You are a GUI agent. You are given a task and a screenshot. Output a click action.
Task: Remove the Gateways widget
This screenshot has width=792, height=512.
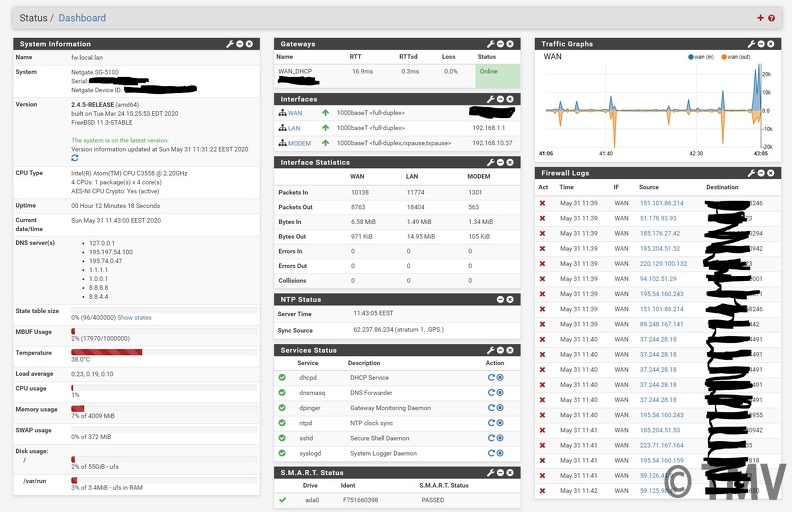coord(510,44)
